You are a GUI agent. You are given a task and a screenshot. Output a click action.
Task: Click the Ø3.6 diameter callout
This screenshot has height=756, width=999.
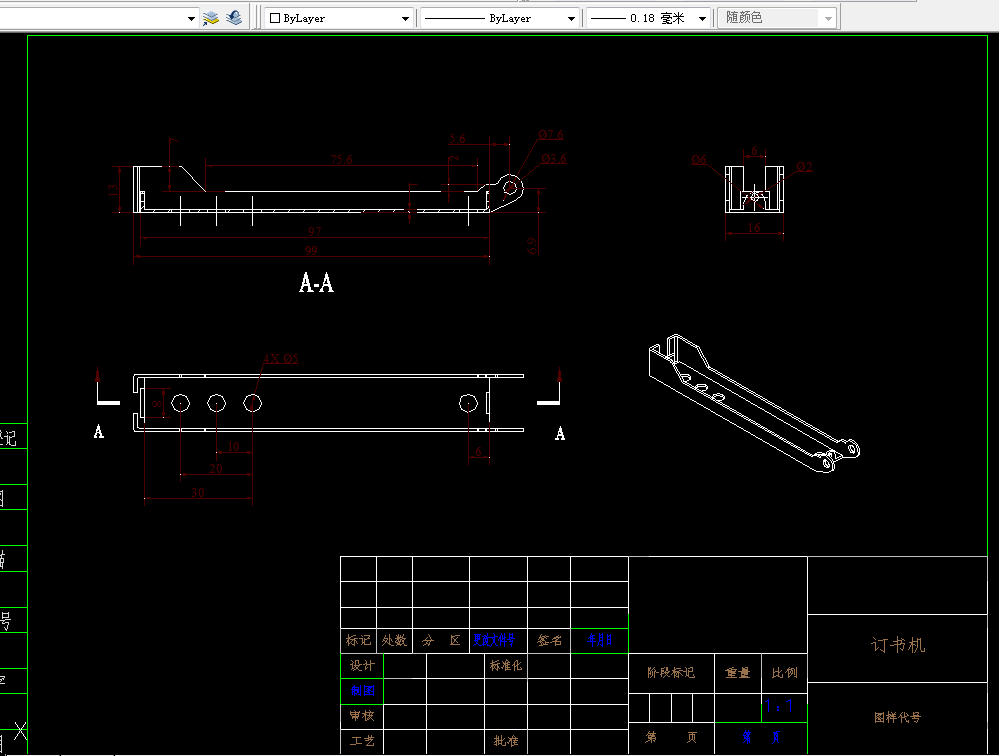coord(554,158)
